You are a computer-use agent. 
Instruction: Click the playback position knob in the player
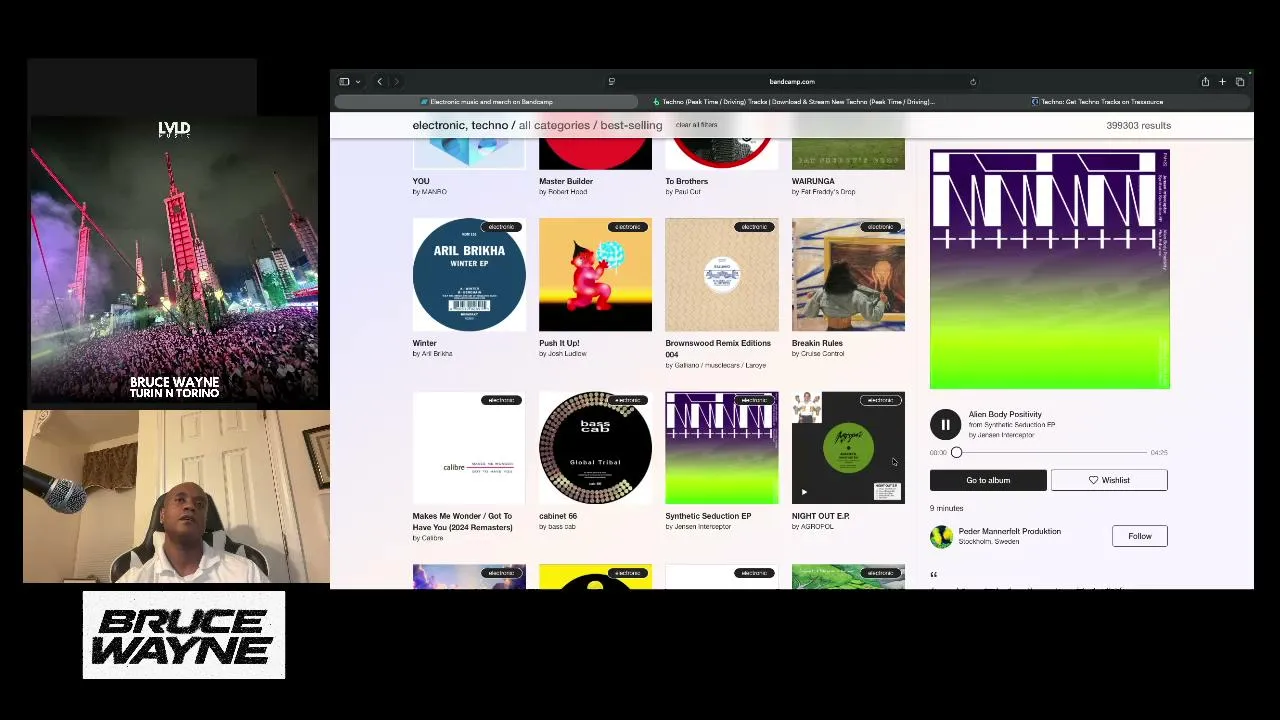[956, 453]
